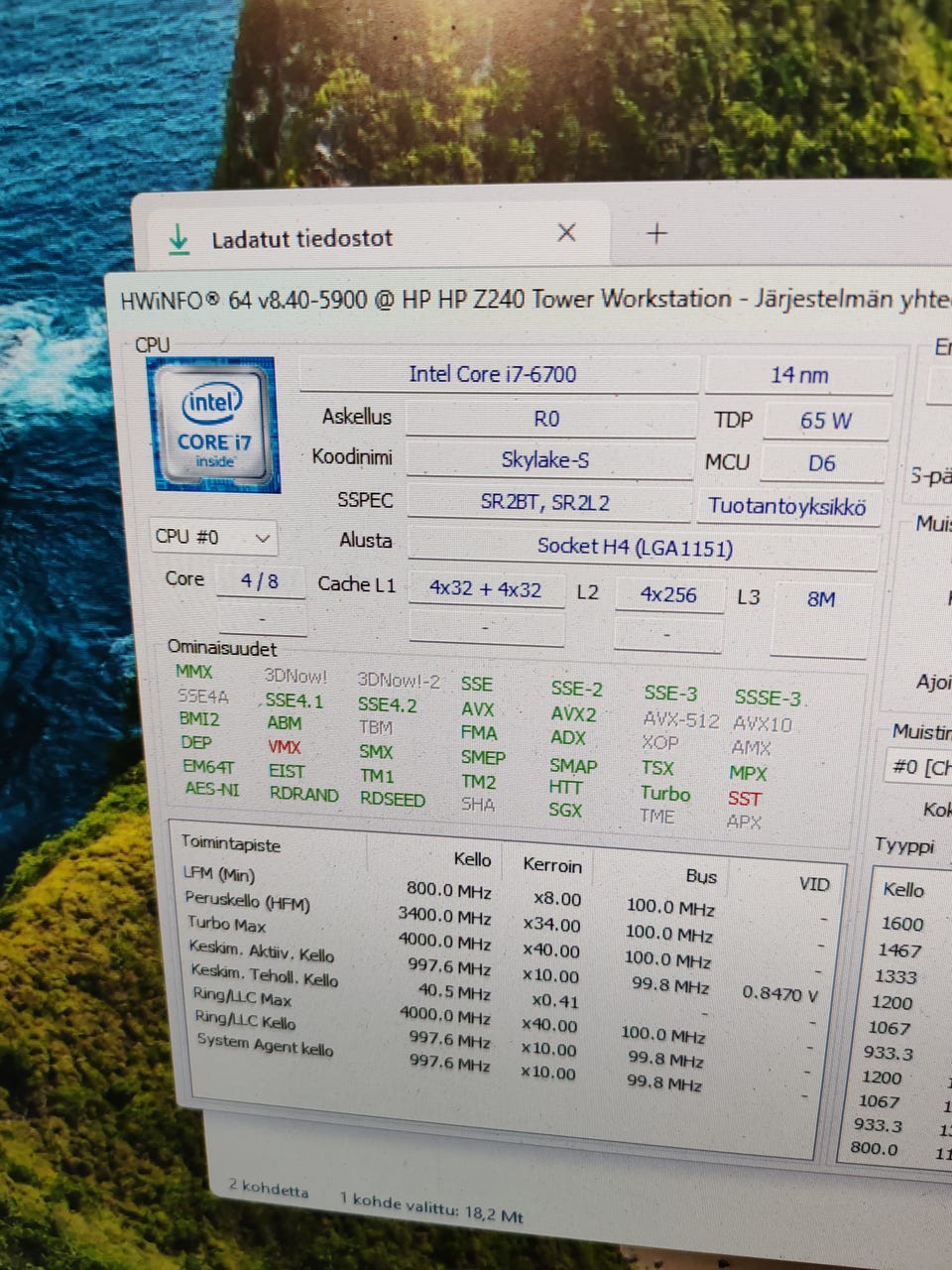Click the 0.8470 V voltage value

(x=780, y=992)
